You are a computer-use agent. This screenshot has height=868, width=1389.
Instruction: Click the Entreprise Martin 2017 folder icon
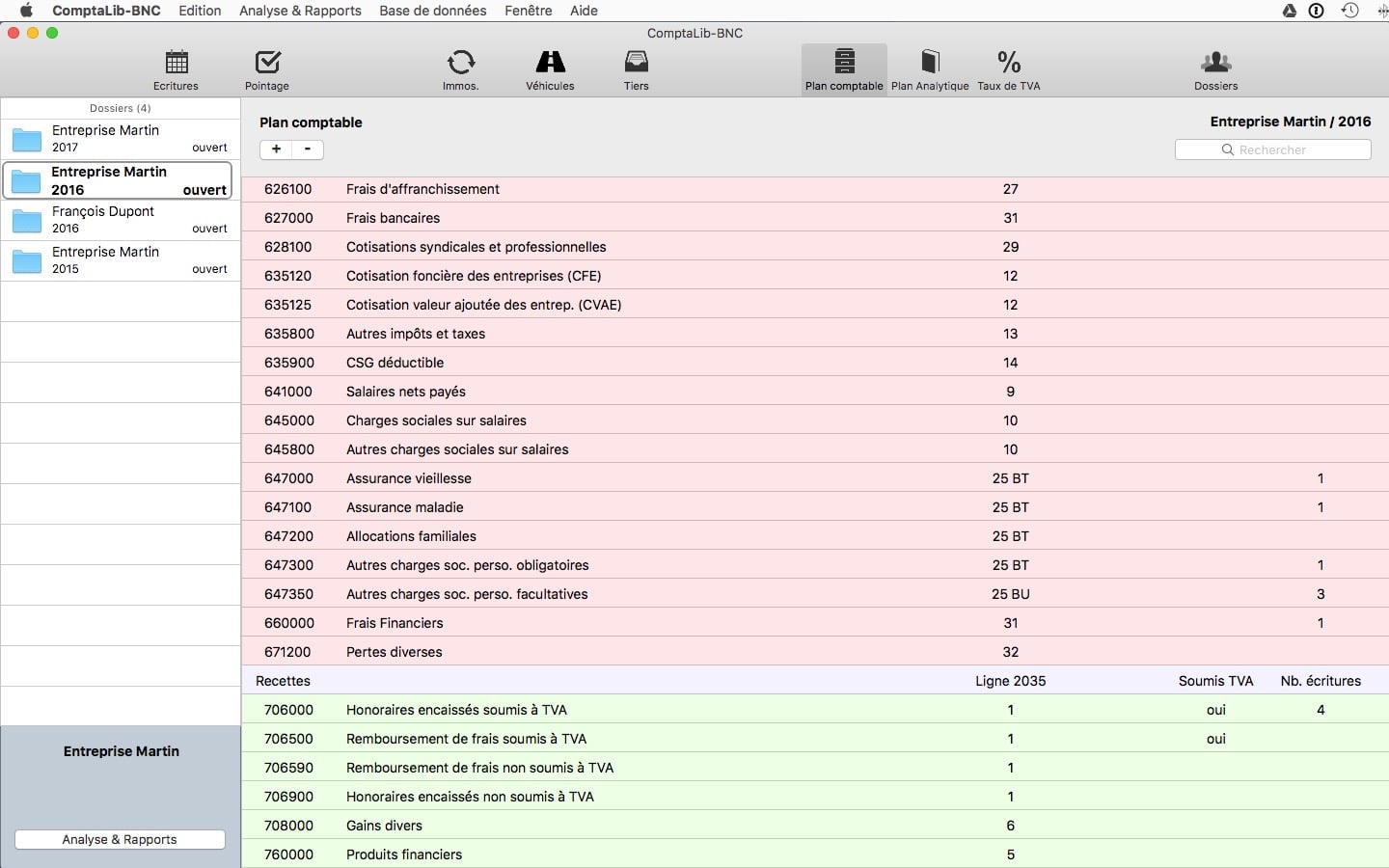[27, 140]
